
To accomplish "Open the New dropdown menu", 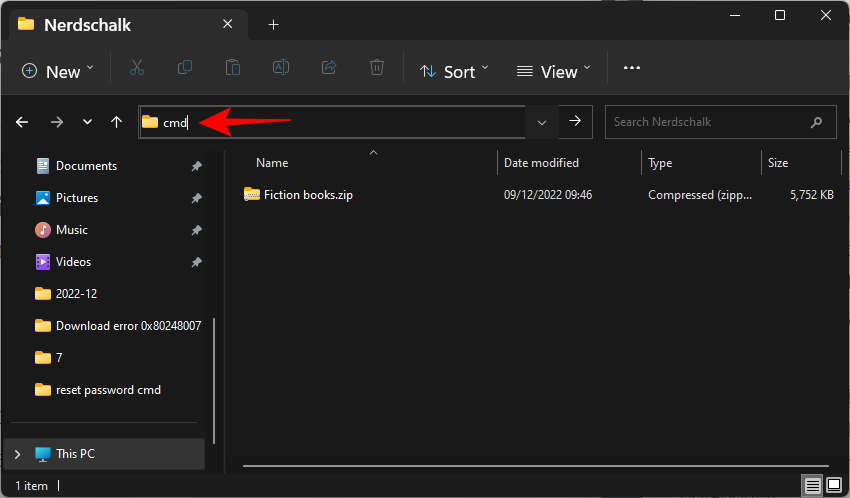I will click(x=58, y=71).
